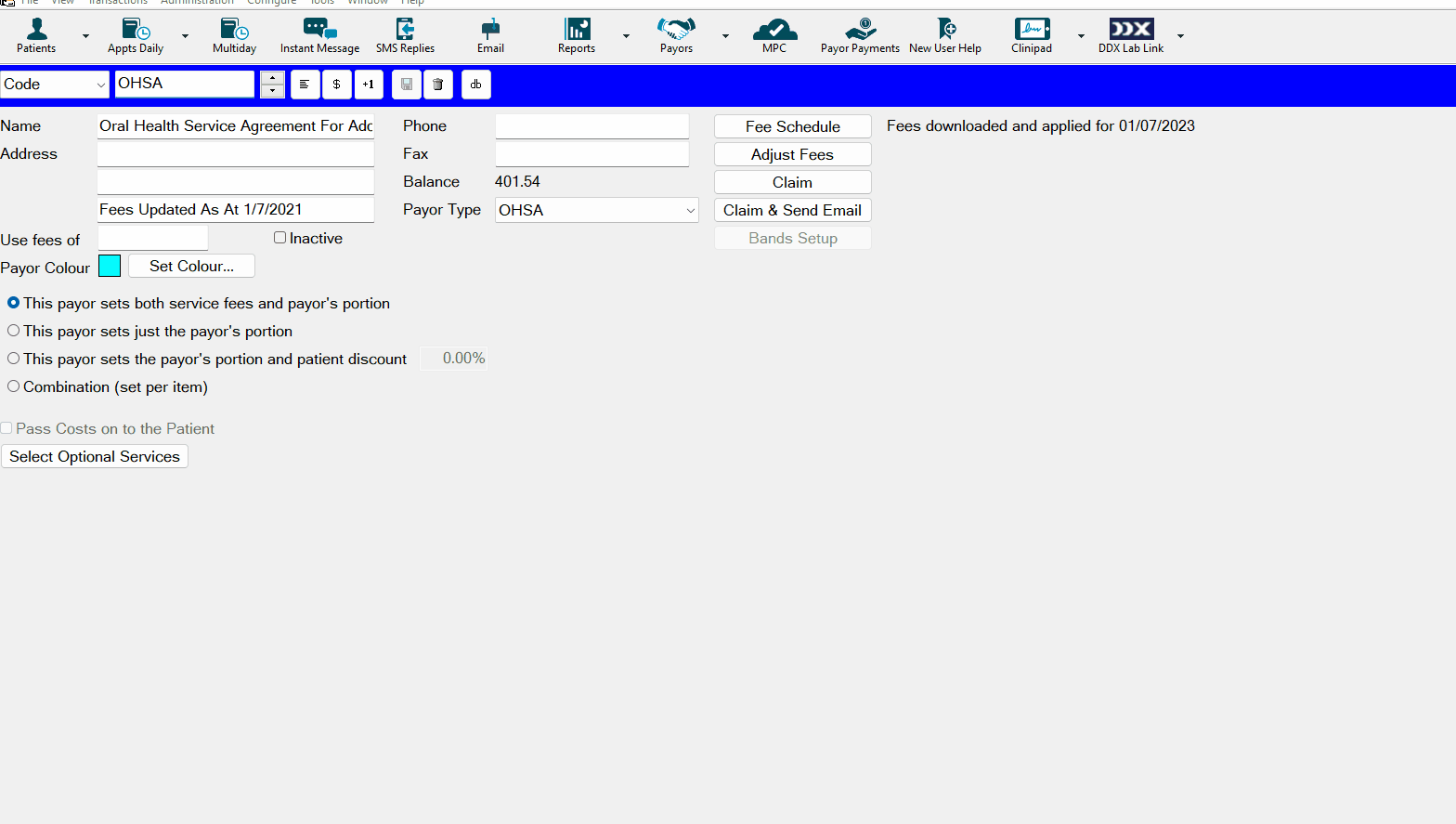This screenshot has width=1456, height=824.
Task: Click the first Address line field
Action: pos(236,154)
